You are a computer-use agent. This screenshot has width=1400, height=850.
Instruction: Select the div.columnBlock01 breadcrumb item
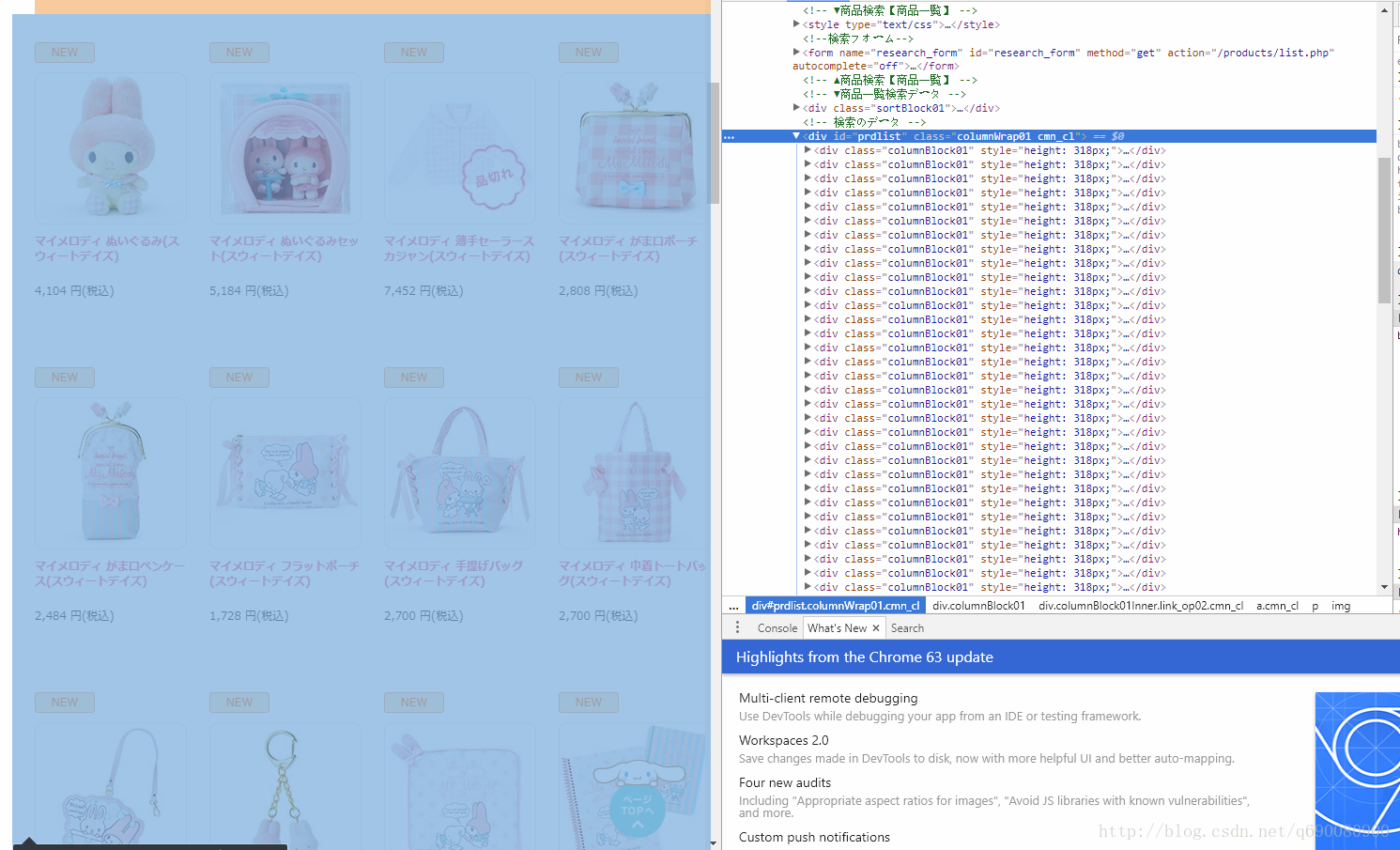click(978, 606)
